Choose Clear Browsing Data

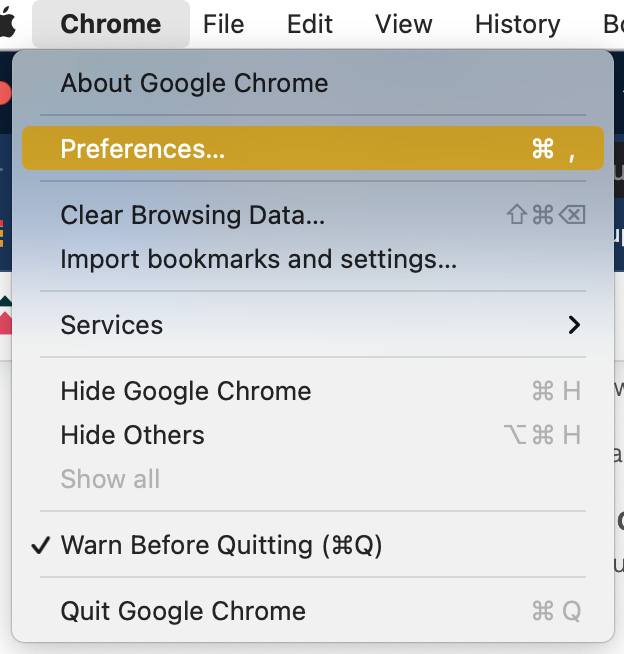tap(313, 215)
